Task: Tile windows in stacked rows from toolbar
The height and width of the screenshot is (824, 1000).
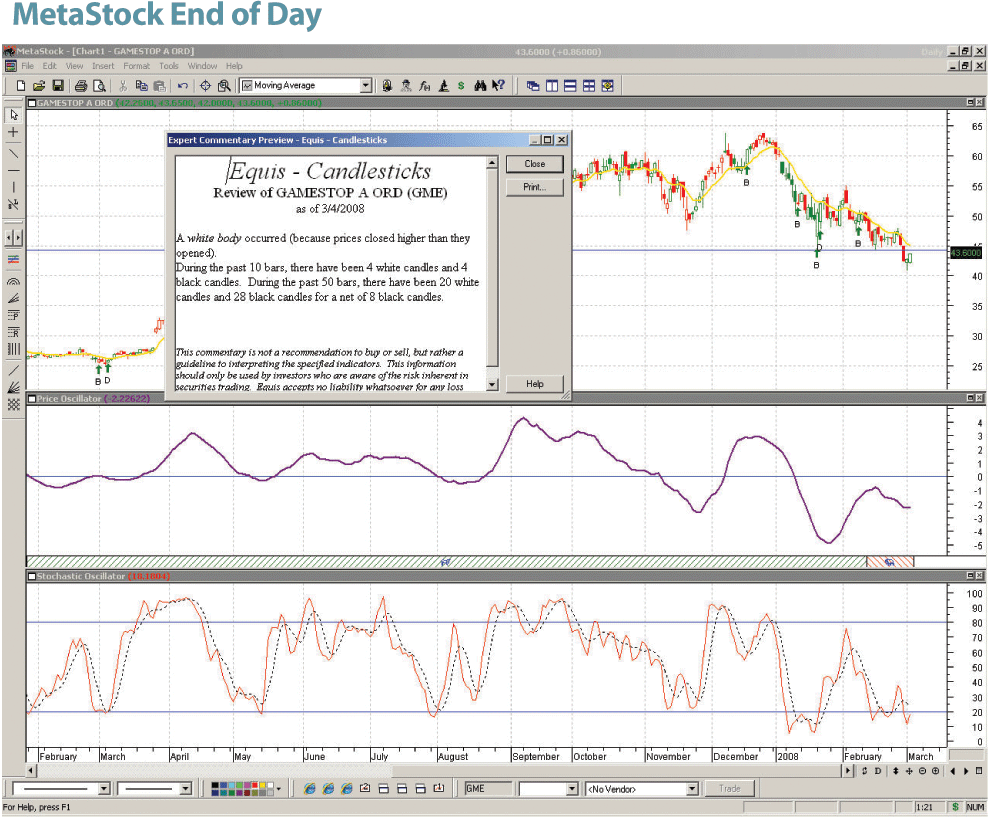Action: click(x=570, y=85)
